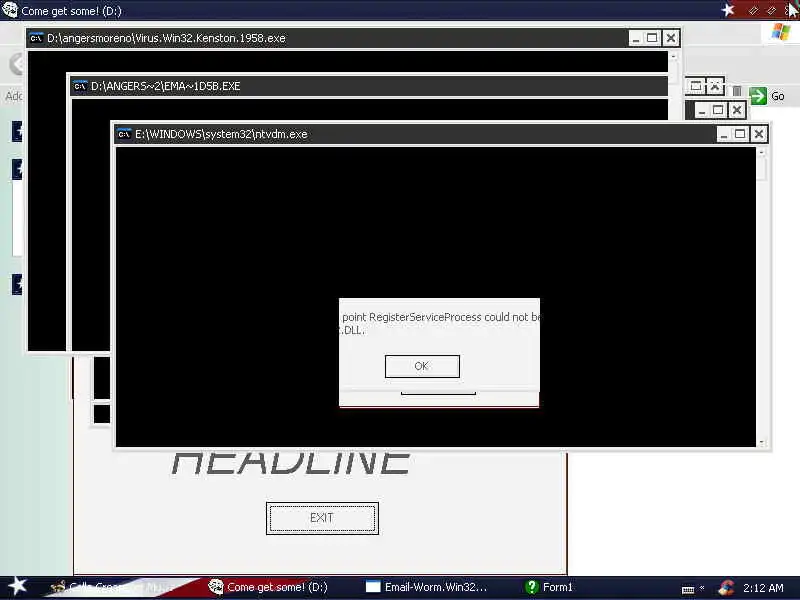Click the keyboard icon in system tray
This screenshot has height=600, width=800.
pyautogui.click(x=688, y=589)
